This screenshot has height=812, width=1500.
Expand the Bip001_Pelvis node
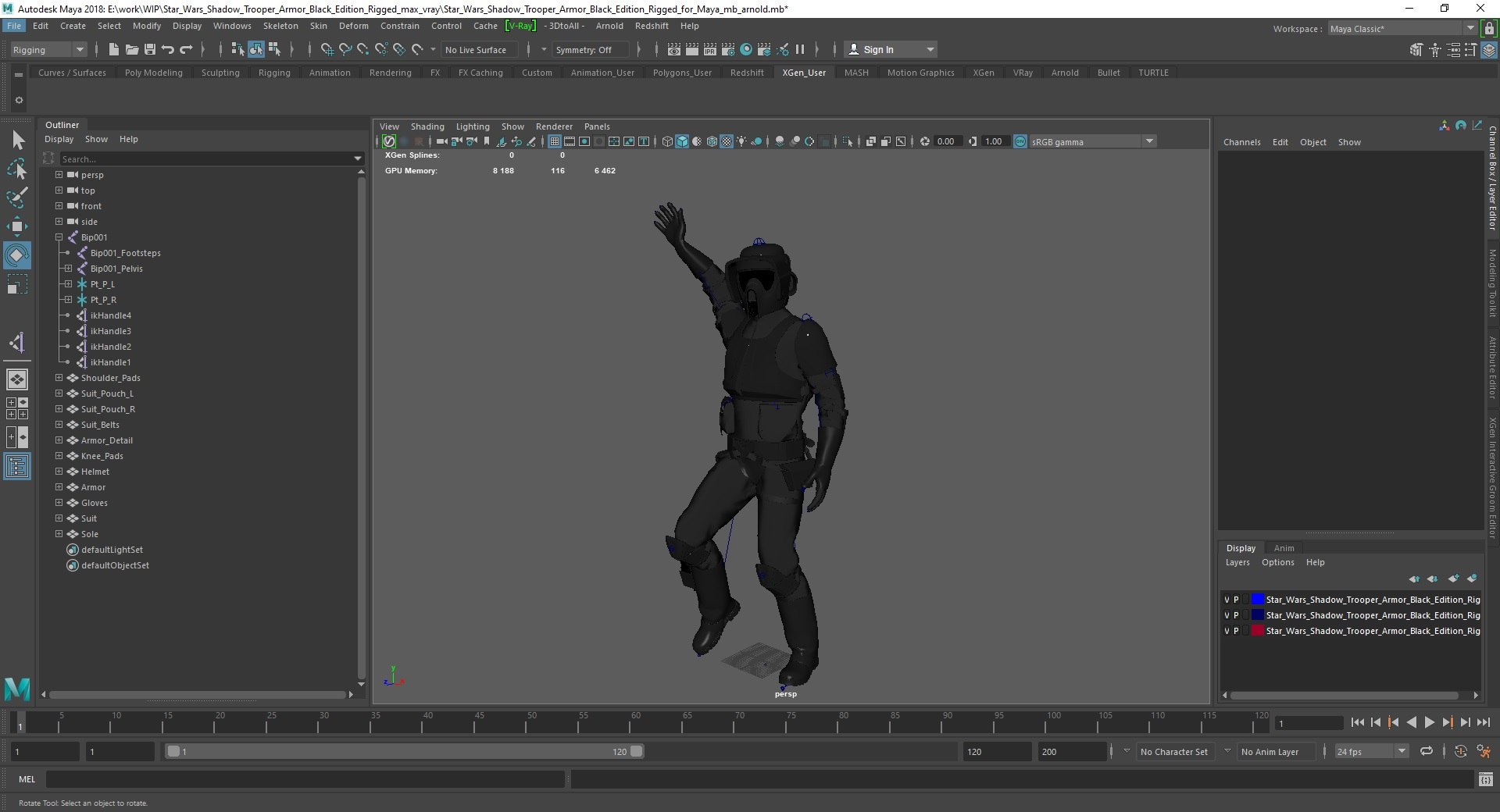tap(68, 268)
